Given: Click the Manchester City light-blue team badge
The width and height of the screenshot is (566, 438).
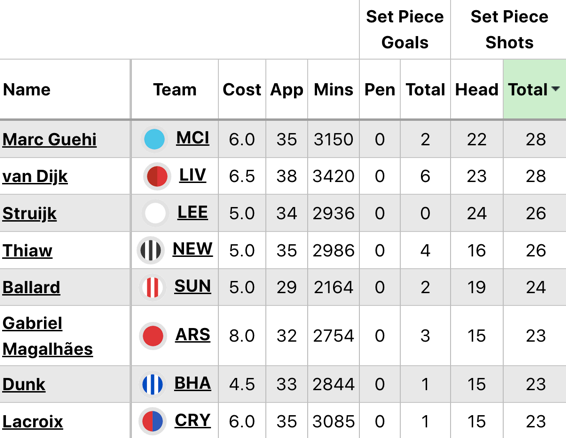Looking at the screenshot, I should tap(154, 139).
